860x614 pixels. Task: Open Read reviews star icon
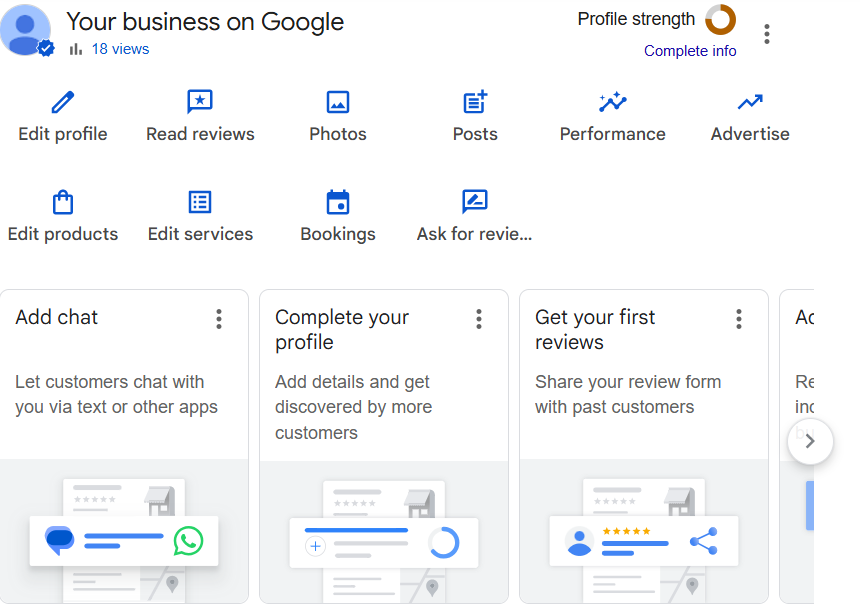click(x=200, y=102)
